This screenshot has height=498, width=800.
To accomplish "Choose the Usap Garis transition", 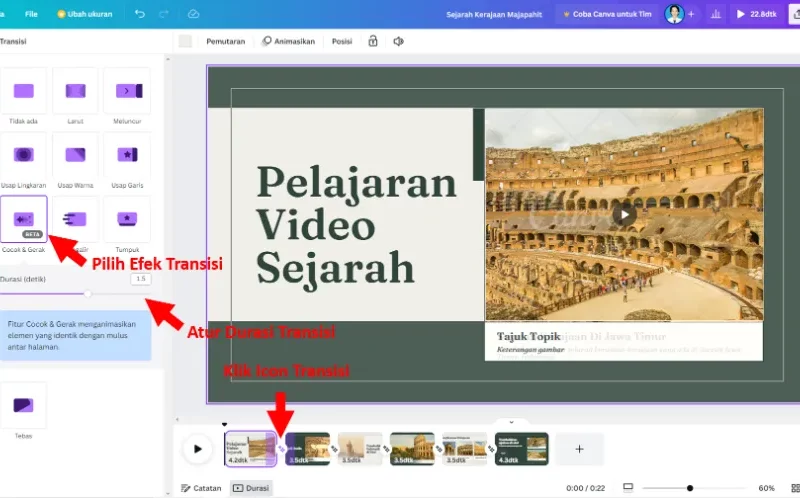I will [128, 155].
